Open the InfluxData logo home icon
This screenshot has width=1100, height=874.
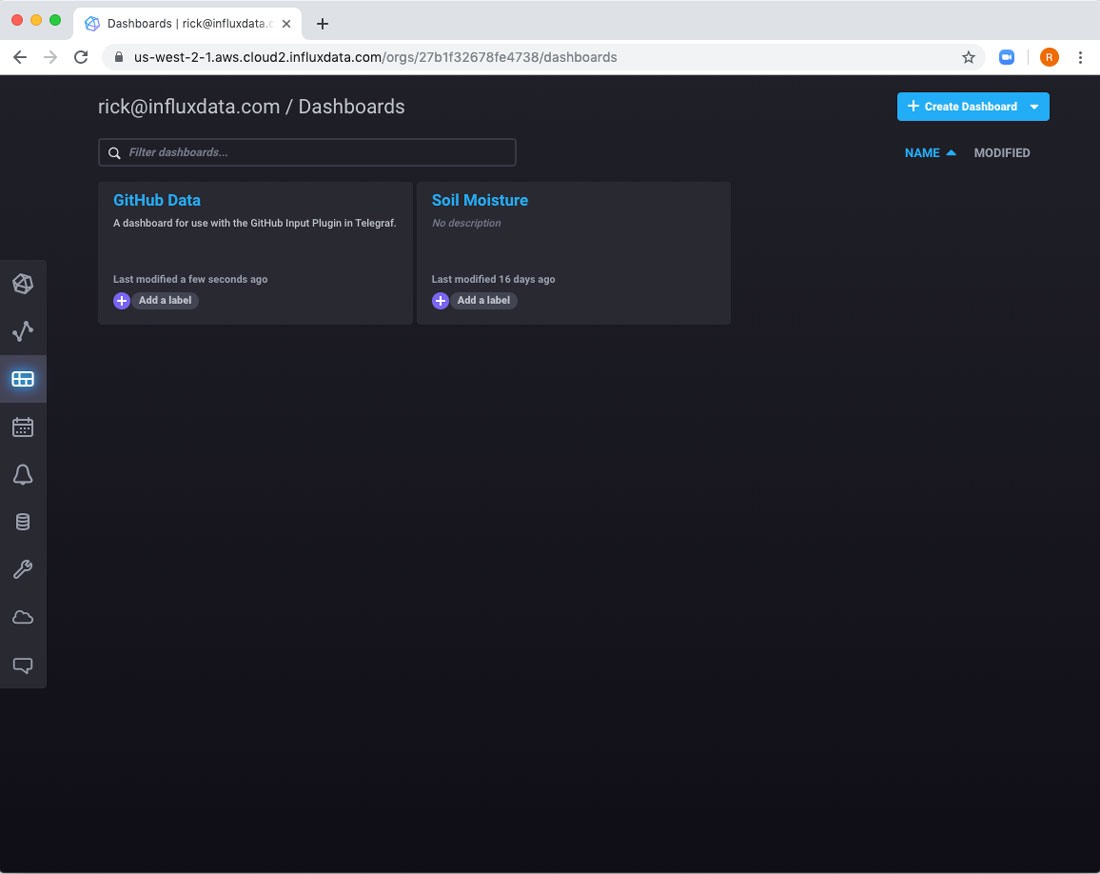[22, 284]
